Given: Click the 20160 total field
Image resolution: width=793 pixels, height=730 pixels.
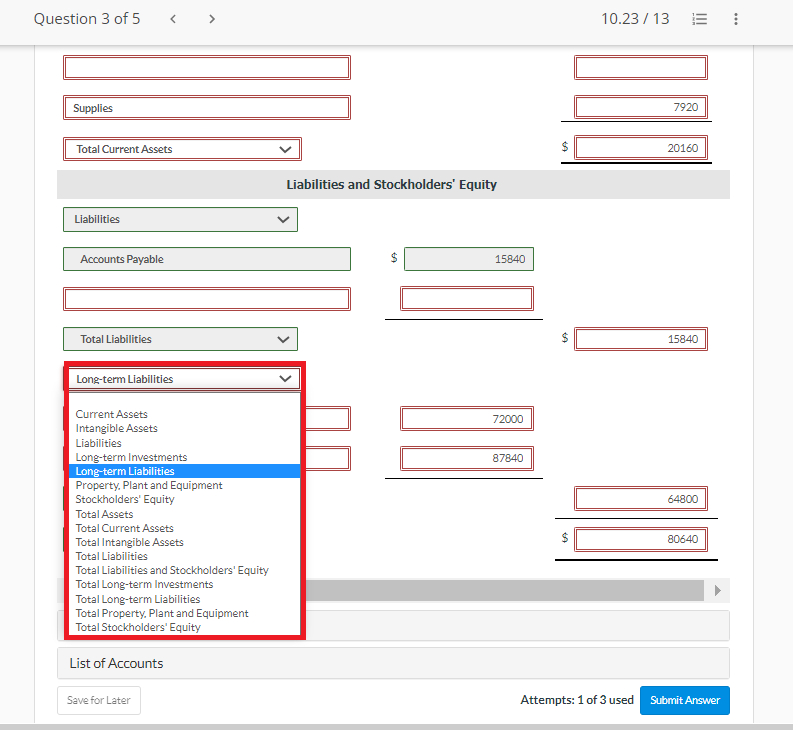Looking at the screenshot, I should [x=641, y=148].
